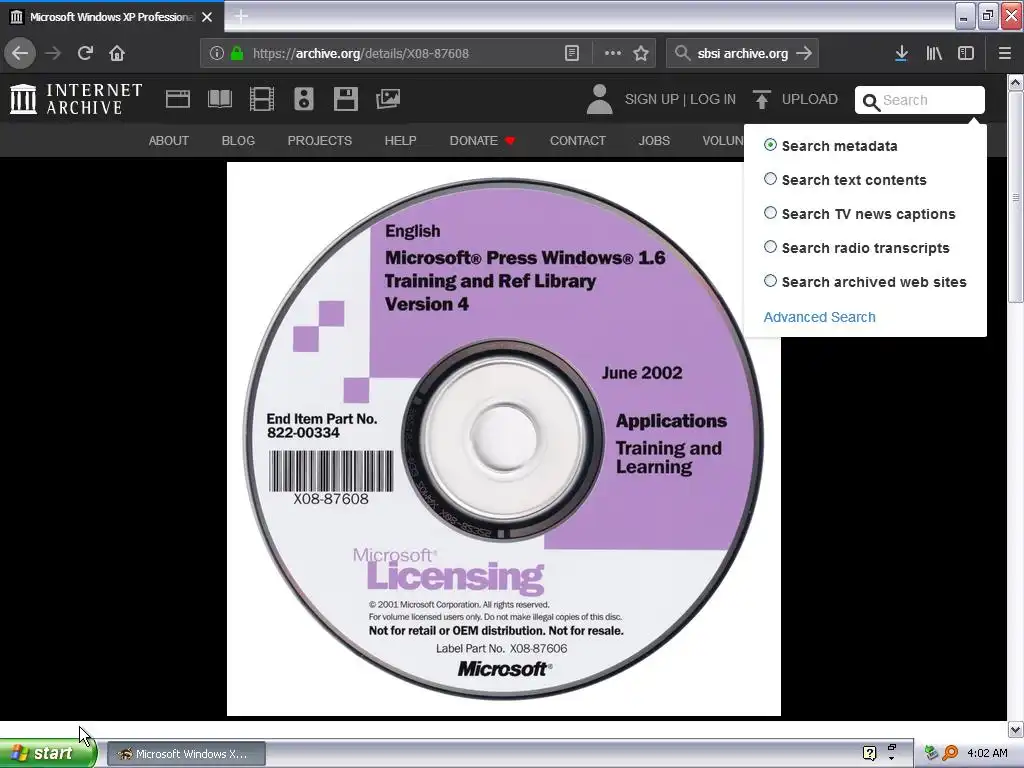Viewport: 1024px width, 768px height.
Task: Open the JOBS menu item
Action: click(x=654, y=140)
